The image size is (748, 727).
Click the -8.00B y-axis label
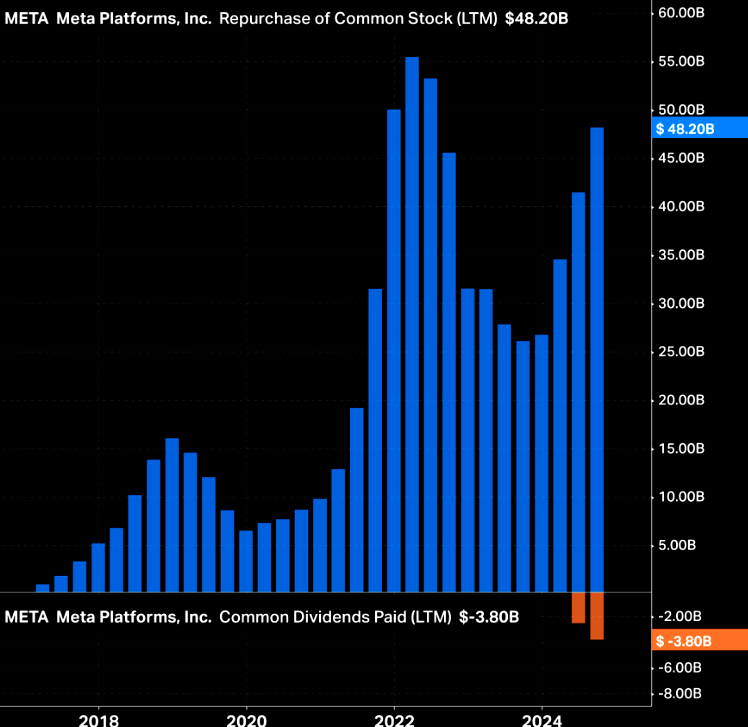pyautogui.click(x=680, y=693)
